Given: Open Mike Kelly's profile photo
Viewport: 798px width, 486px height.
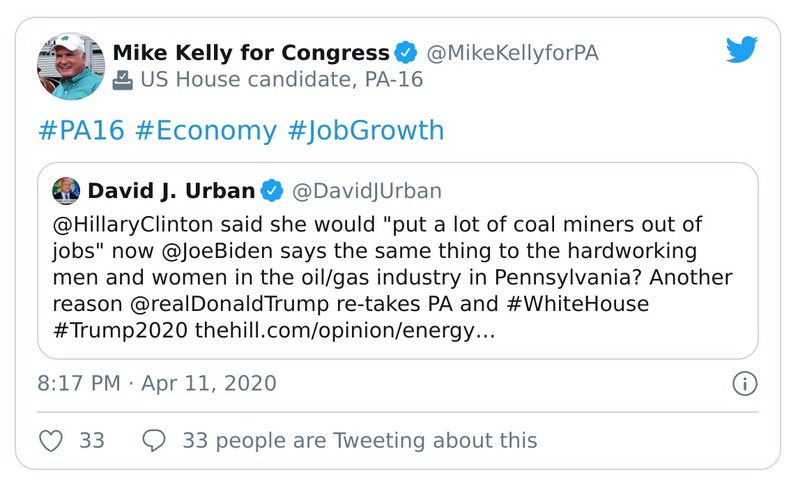Looking at the screenshot, I should click(x=69, y=65).
